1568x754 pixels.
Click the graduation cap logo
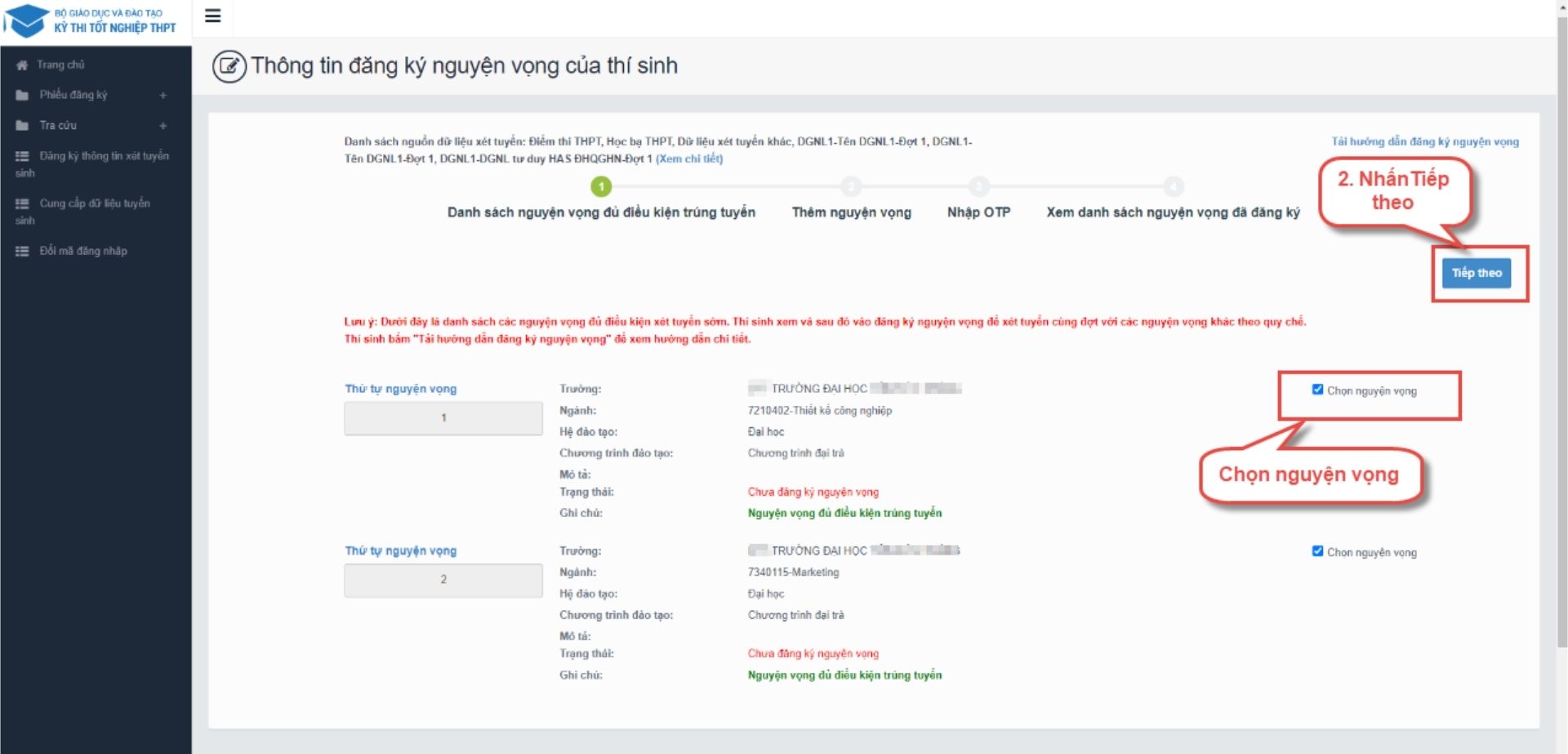click(26, 20)
